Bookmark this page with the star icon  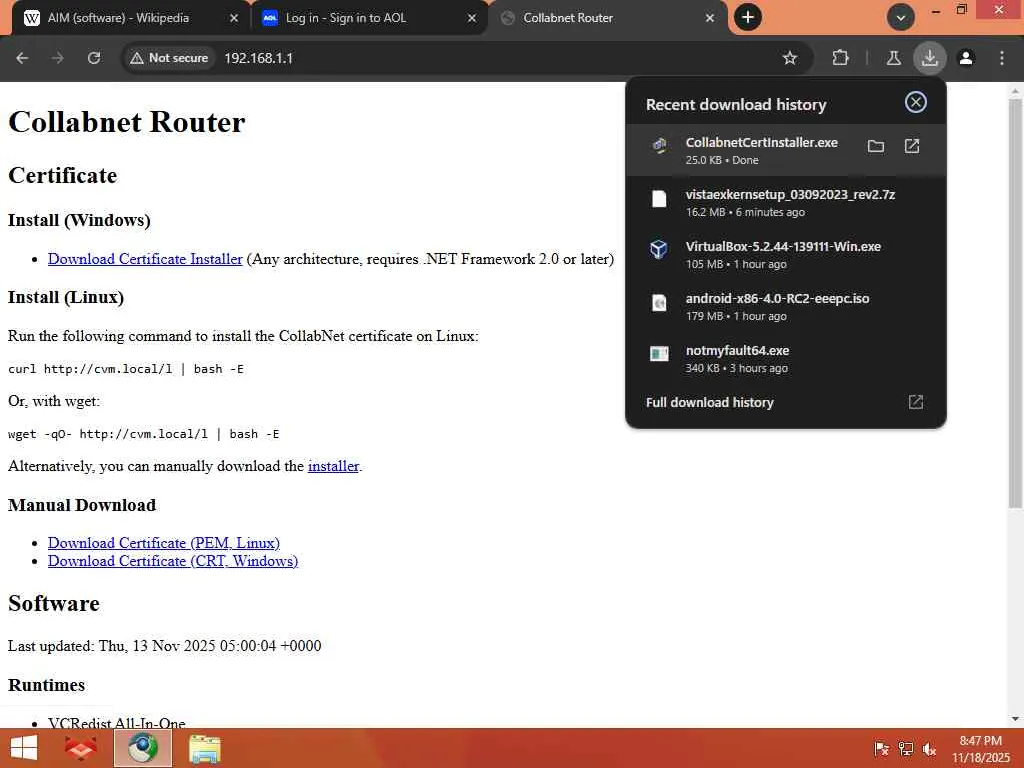(790, 58)
